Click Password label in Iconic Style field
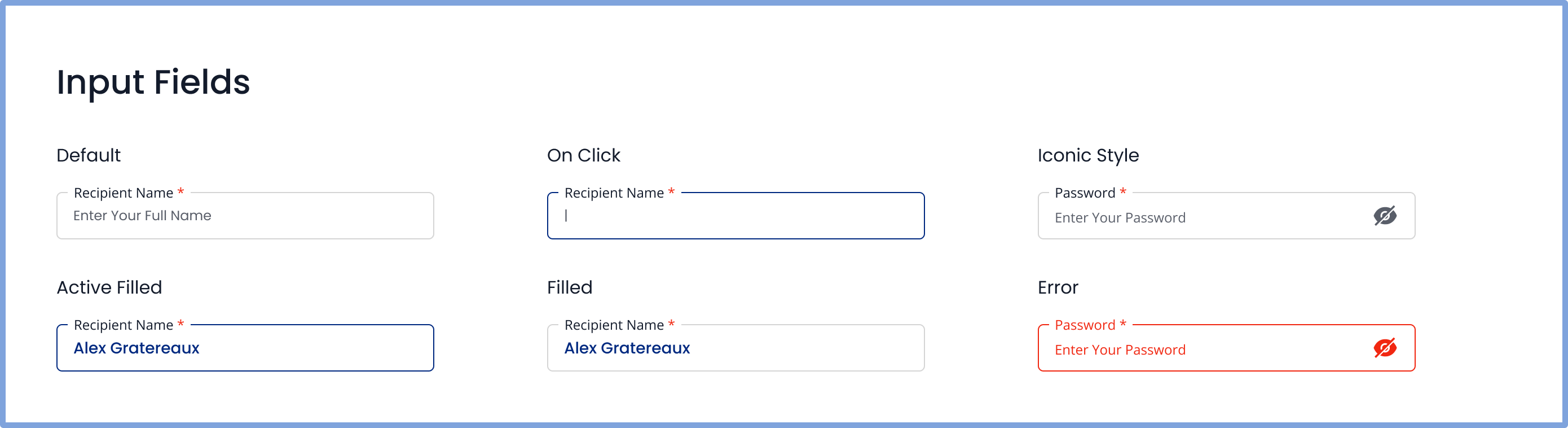The image size is (1568, 428). point(1085,193)
